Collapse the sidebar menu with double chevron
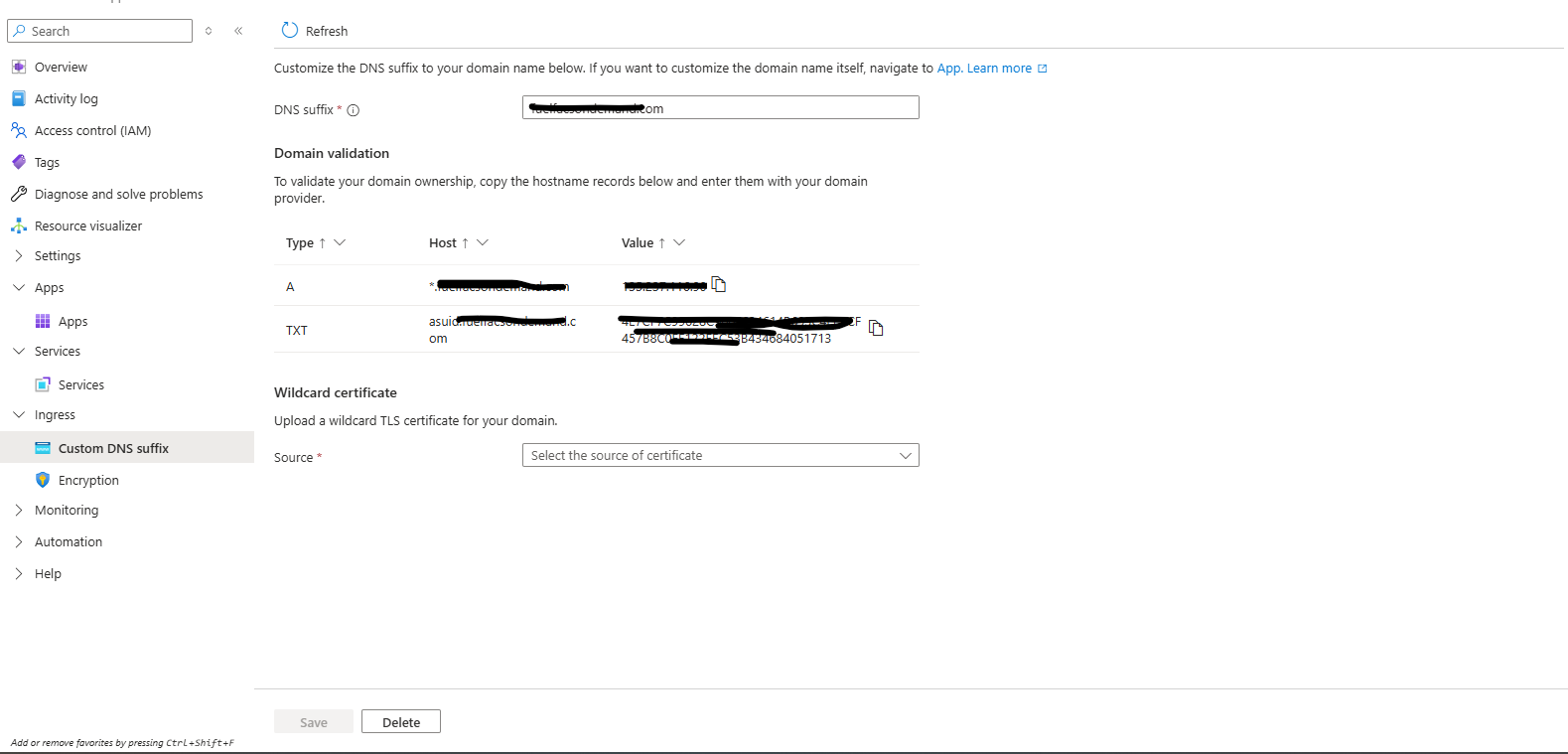 pyautogui.click(x=238, y=31)
